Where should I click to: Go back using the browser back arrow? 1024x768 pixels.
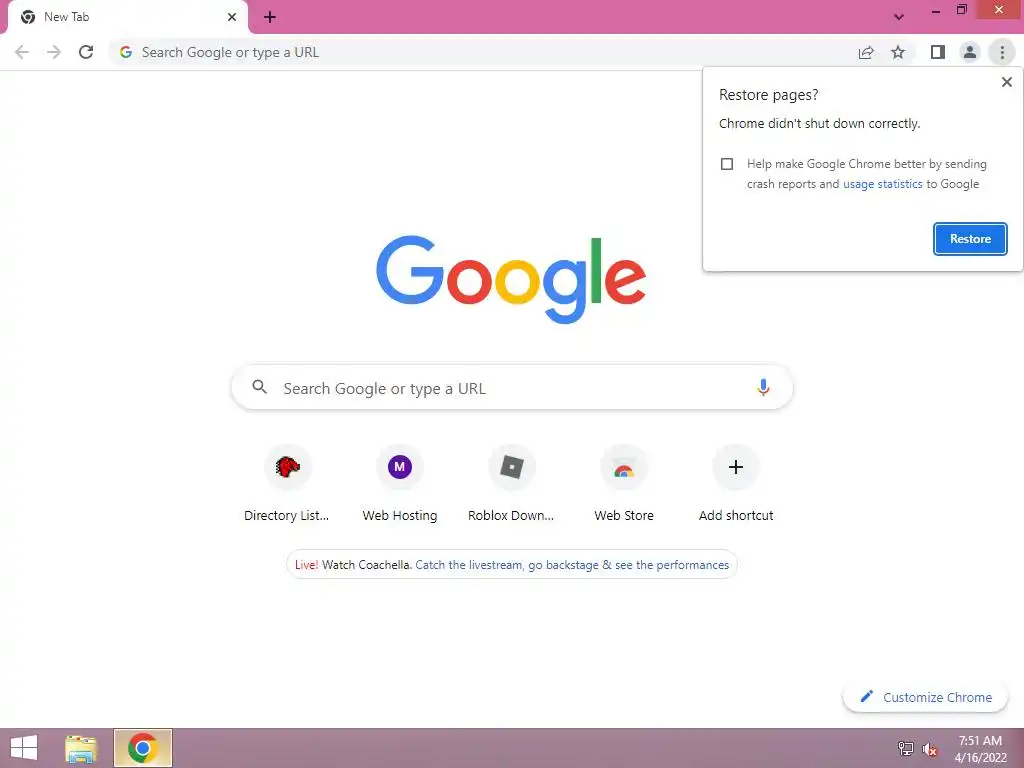[x=22, y=52]
